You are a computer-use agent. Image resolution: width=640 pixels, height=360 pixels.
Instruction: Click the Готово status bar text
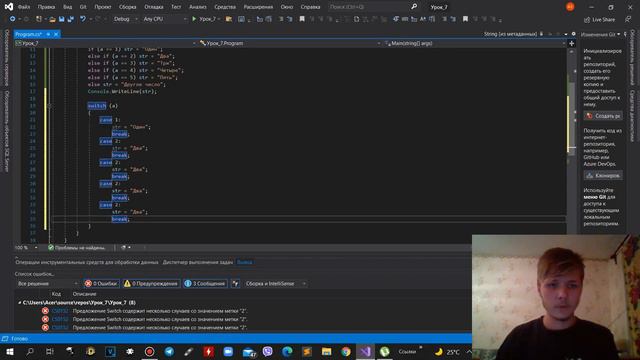(19, 338)
